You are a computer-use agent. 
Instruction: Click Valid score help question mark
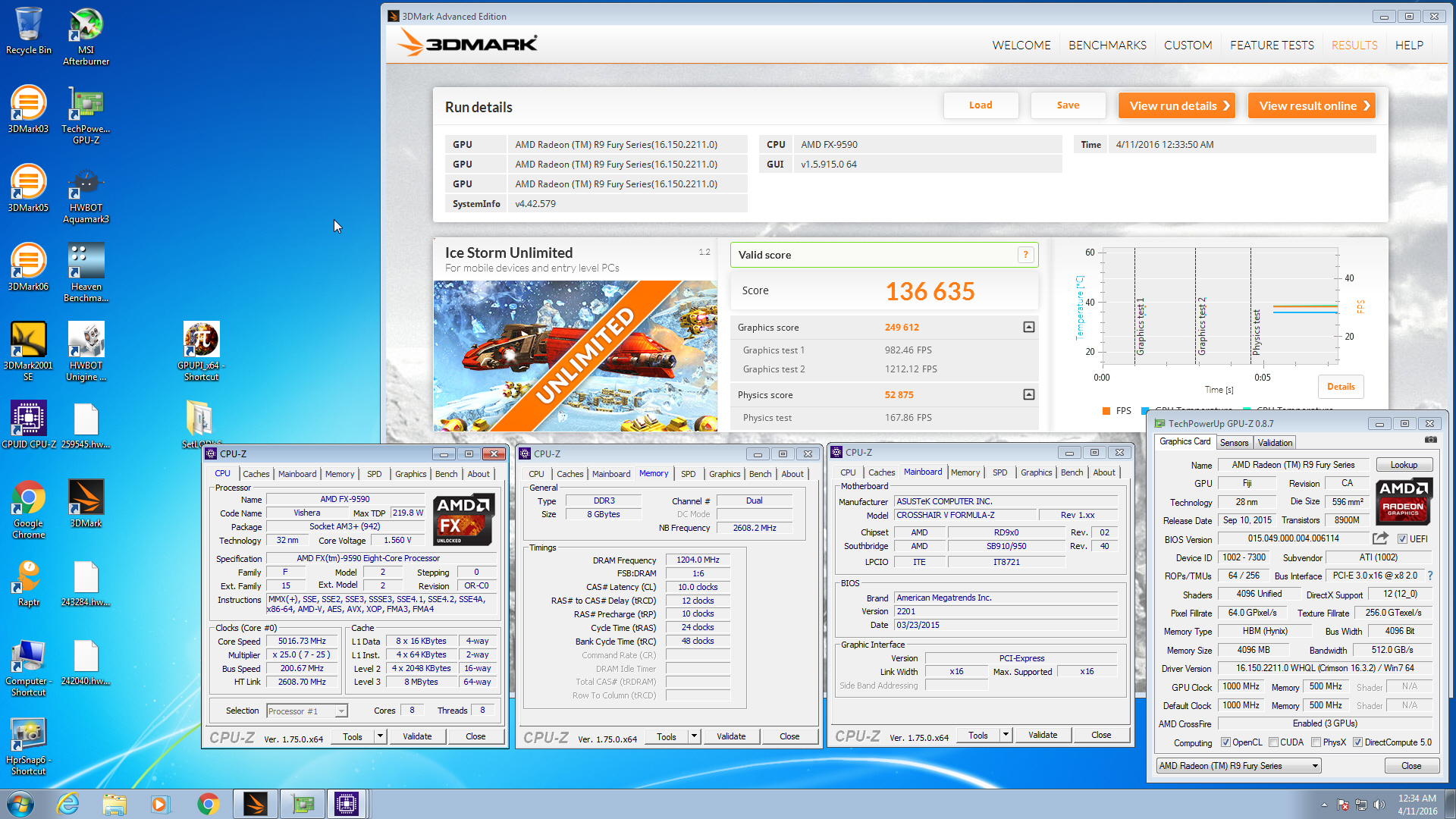tap(1025, 255)
